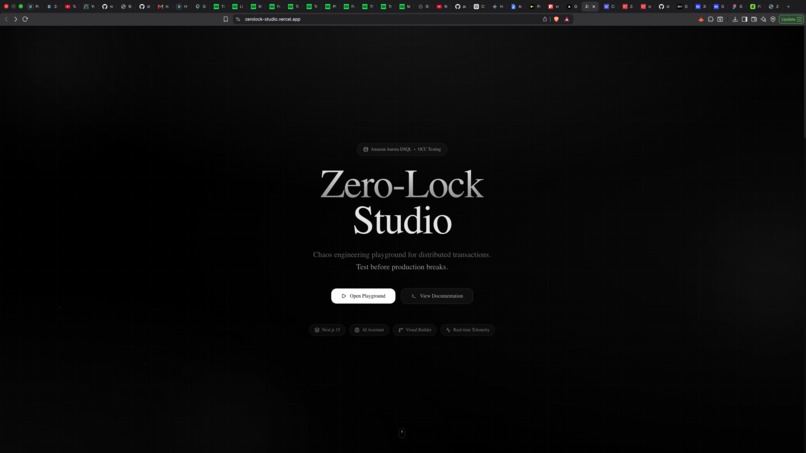
Task: Open the Leo AI icon in toolbar
Action: pos(763,19)
